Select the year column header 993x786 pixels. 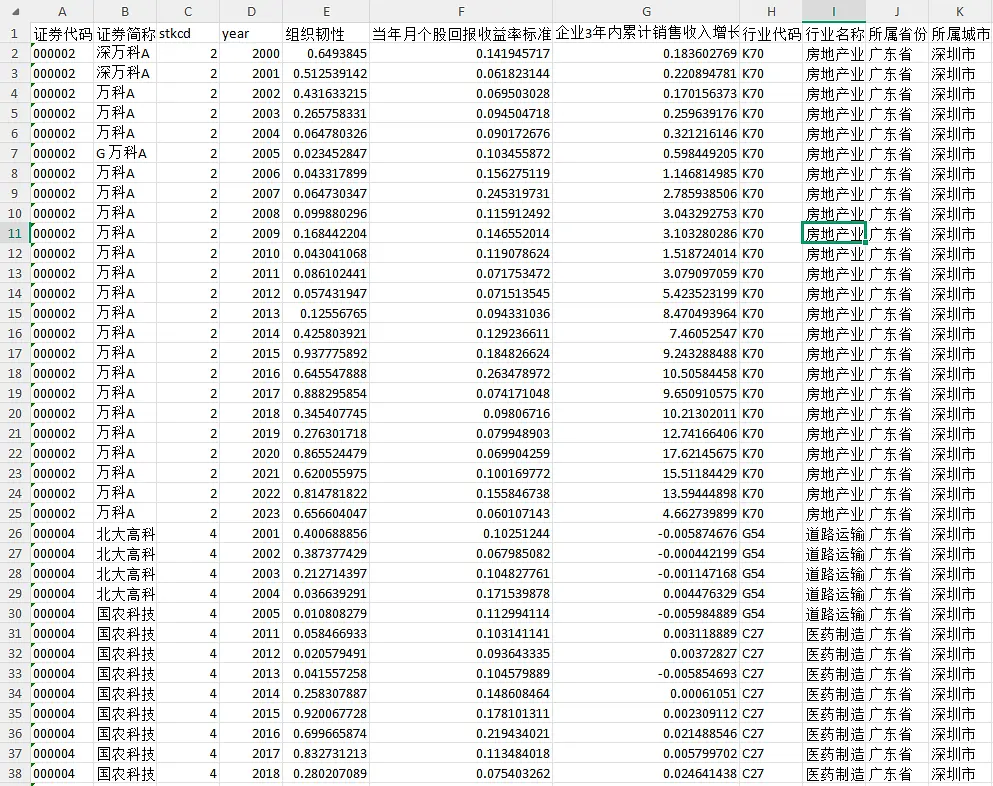click(x=251, y=11)
